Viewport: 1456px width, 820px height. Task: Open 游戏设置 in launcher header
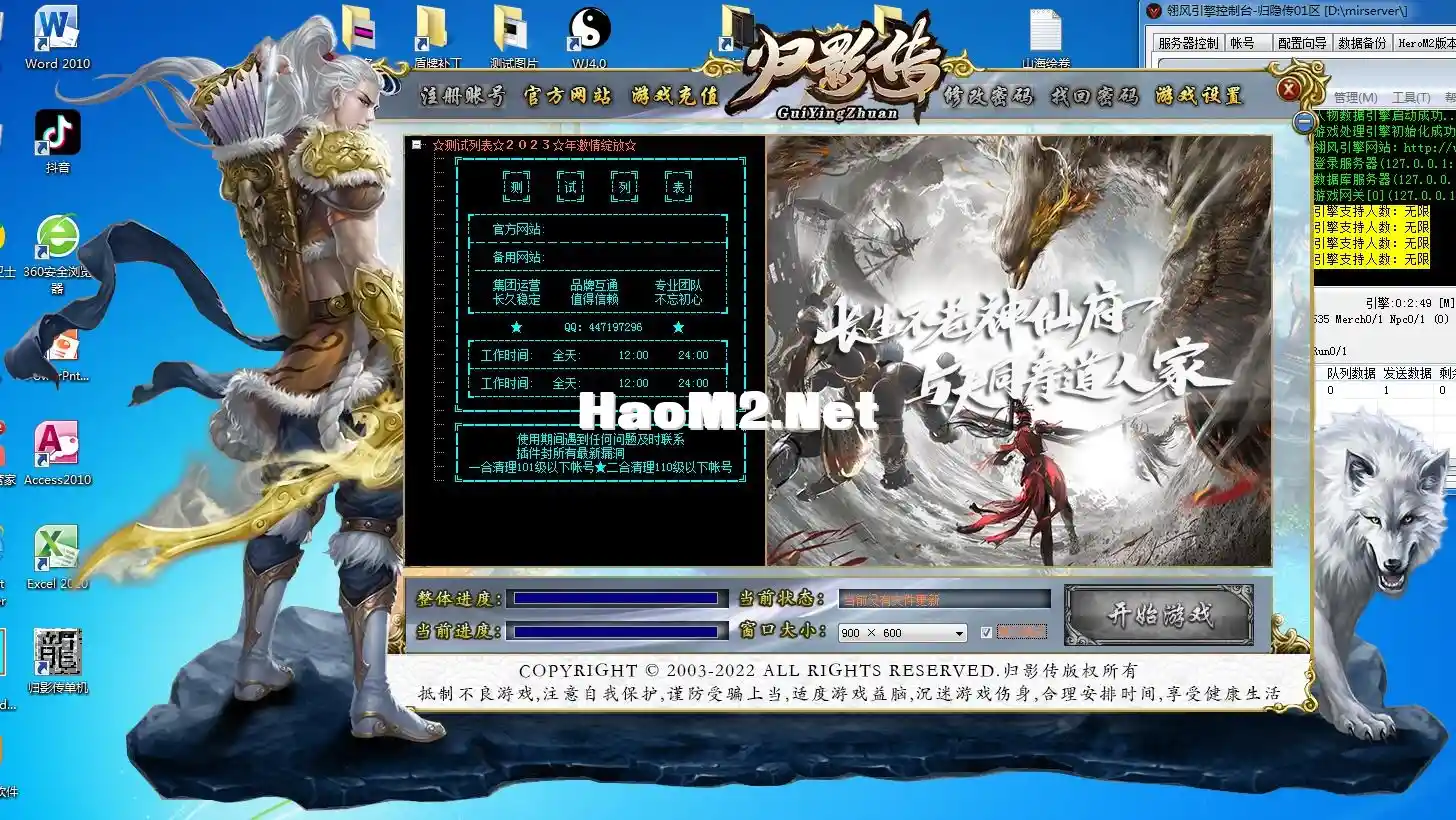1199,96
